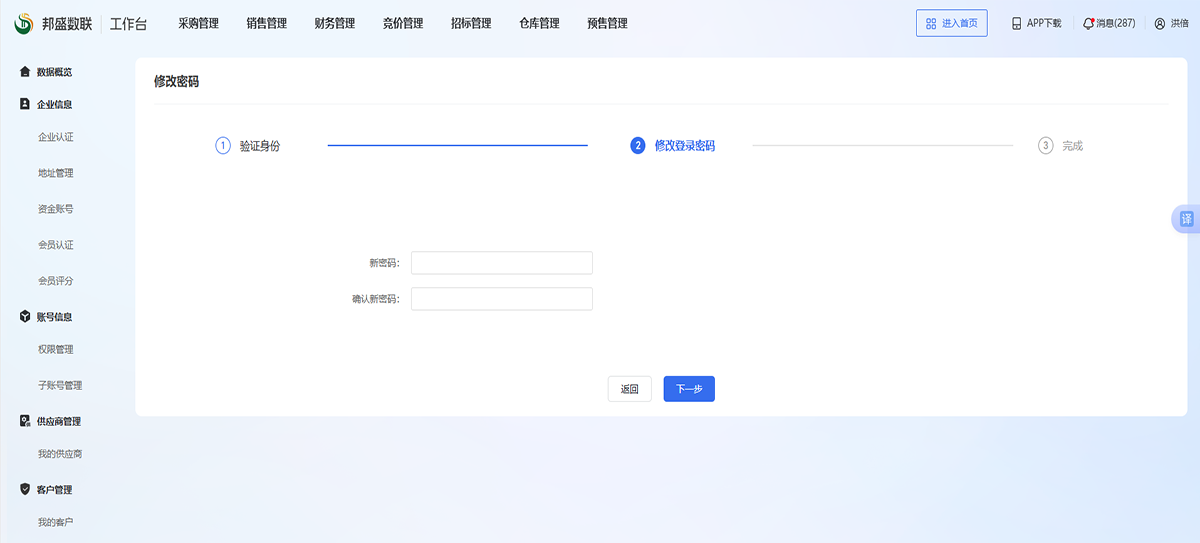Click the 下一步 button
The height and width of the screenshot is (543, 1200).
pyautogui.click(x=689, y=389)
